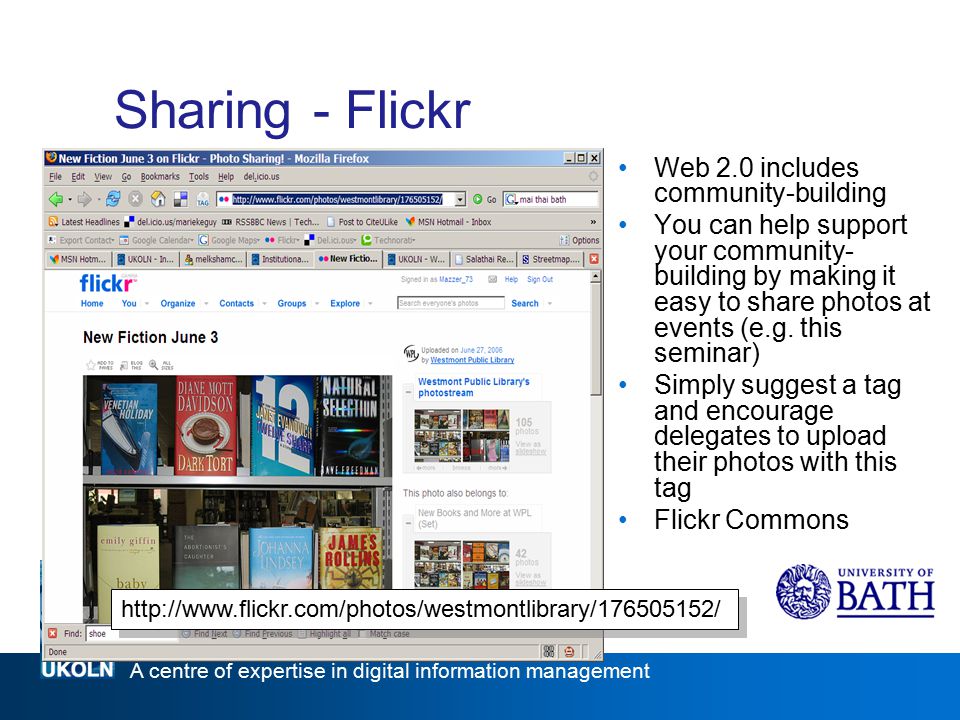Open the Edit menu
960x720 pixels.
coord(78,176)
